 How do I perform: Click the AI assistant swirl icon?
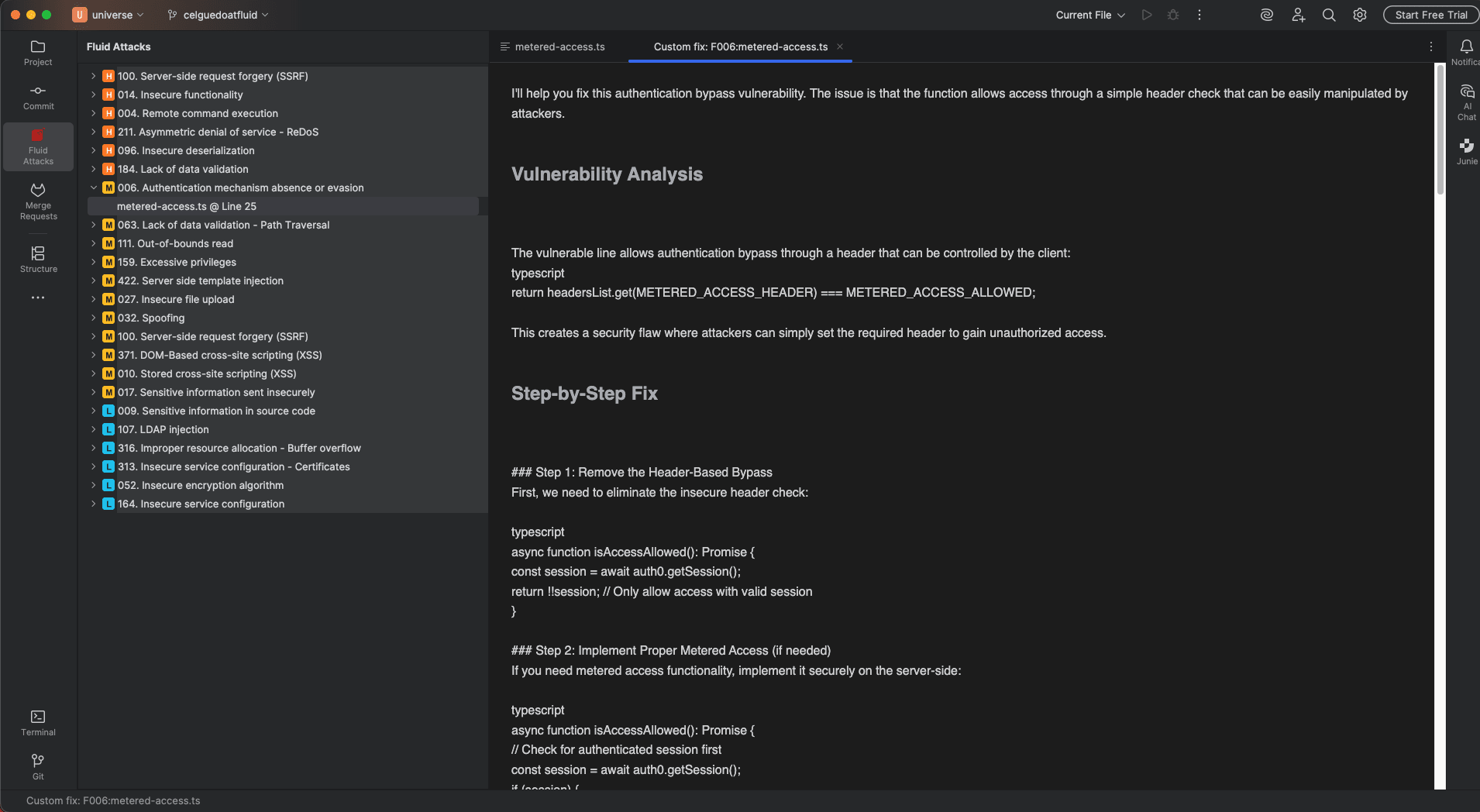1267,15
